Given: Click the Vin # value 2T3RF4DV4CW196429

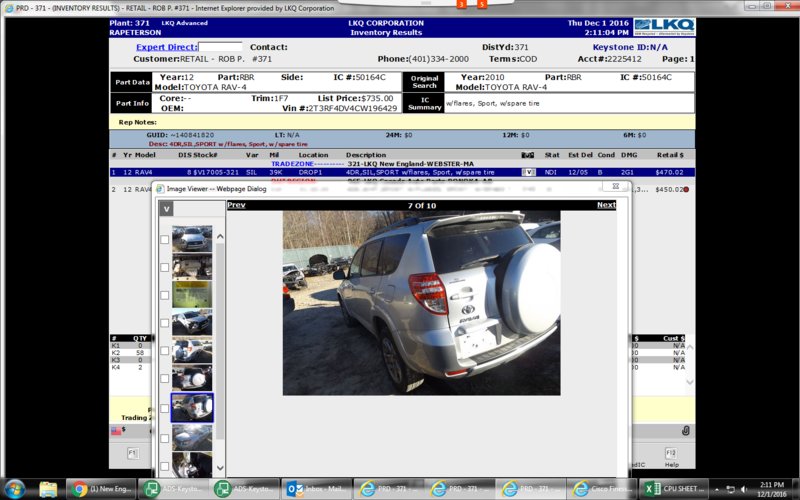Looking at the screenshot, I should coord(353,108).
